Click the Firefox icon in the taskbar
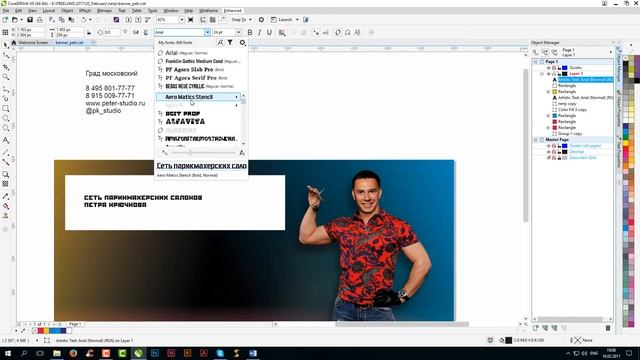640x360 pixels. (73, 353)
